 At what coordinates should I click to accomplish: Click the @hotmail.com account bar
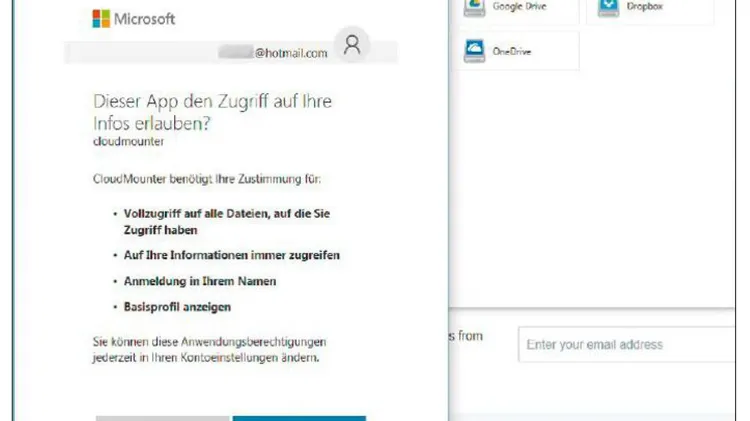(x=231, y=53)
